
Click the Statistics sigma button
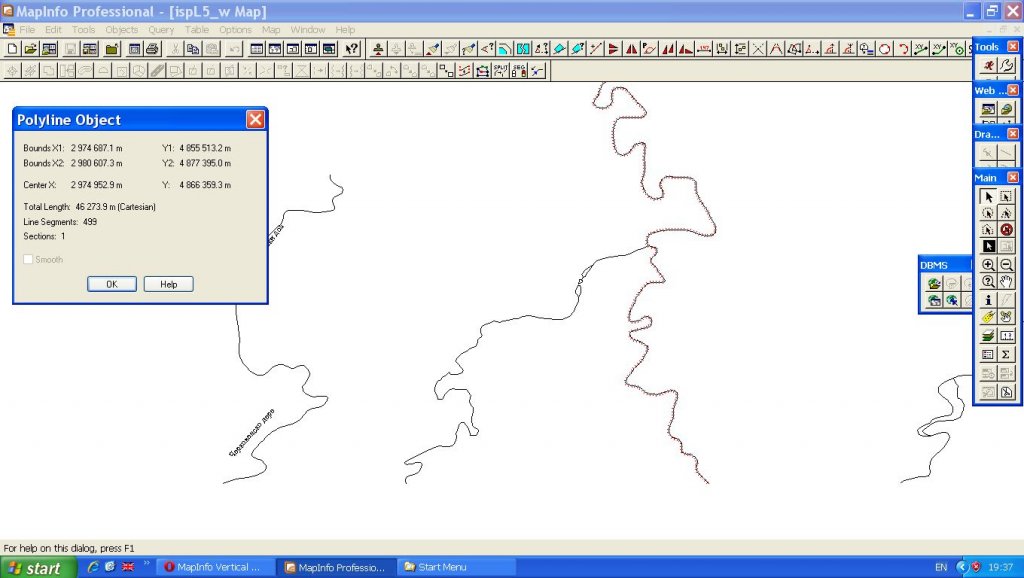tap(1006, 354)
